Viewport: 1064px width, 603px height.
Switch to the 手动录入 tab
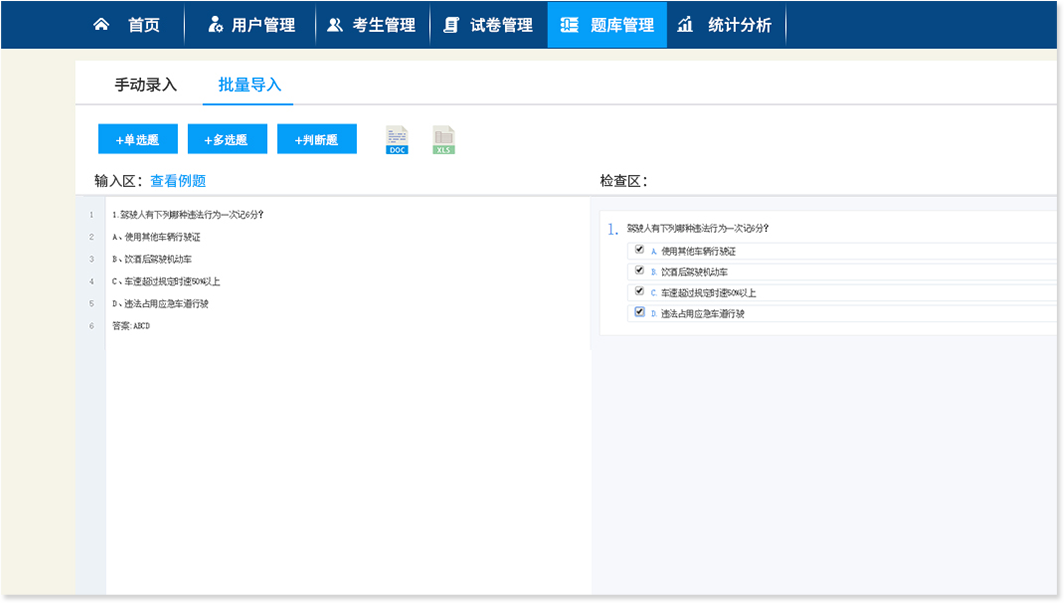tap(146, 85)
